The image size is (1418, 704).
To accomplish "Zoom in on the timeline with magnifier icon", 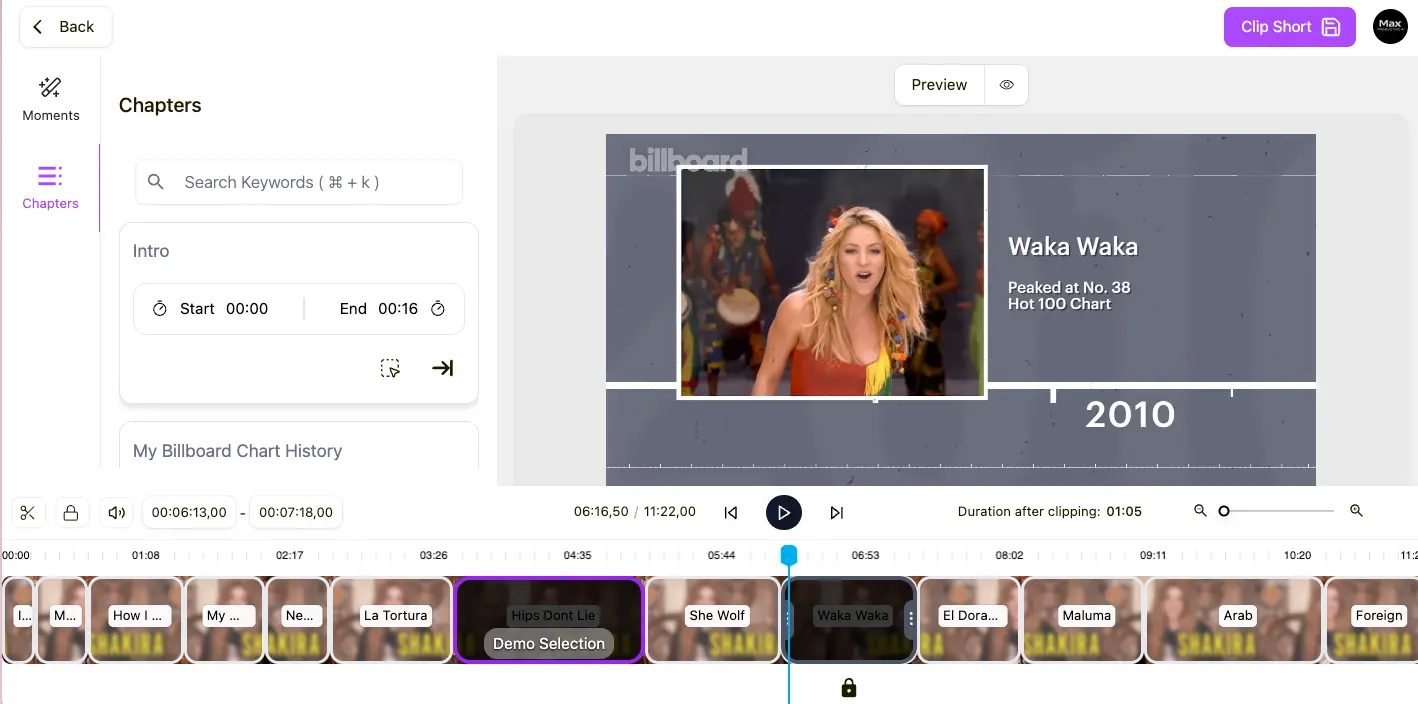I will pos(1356,511).
